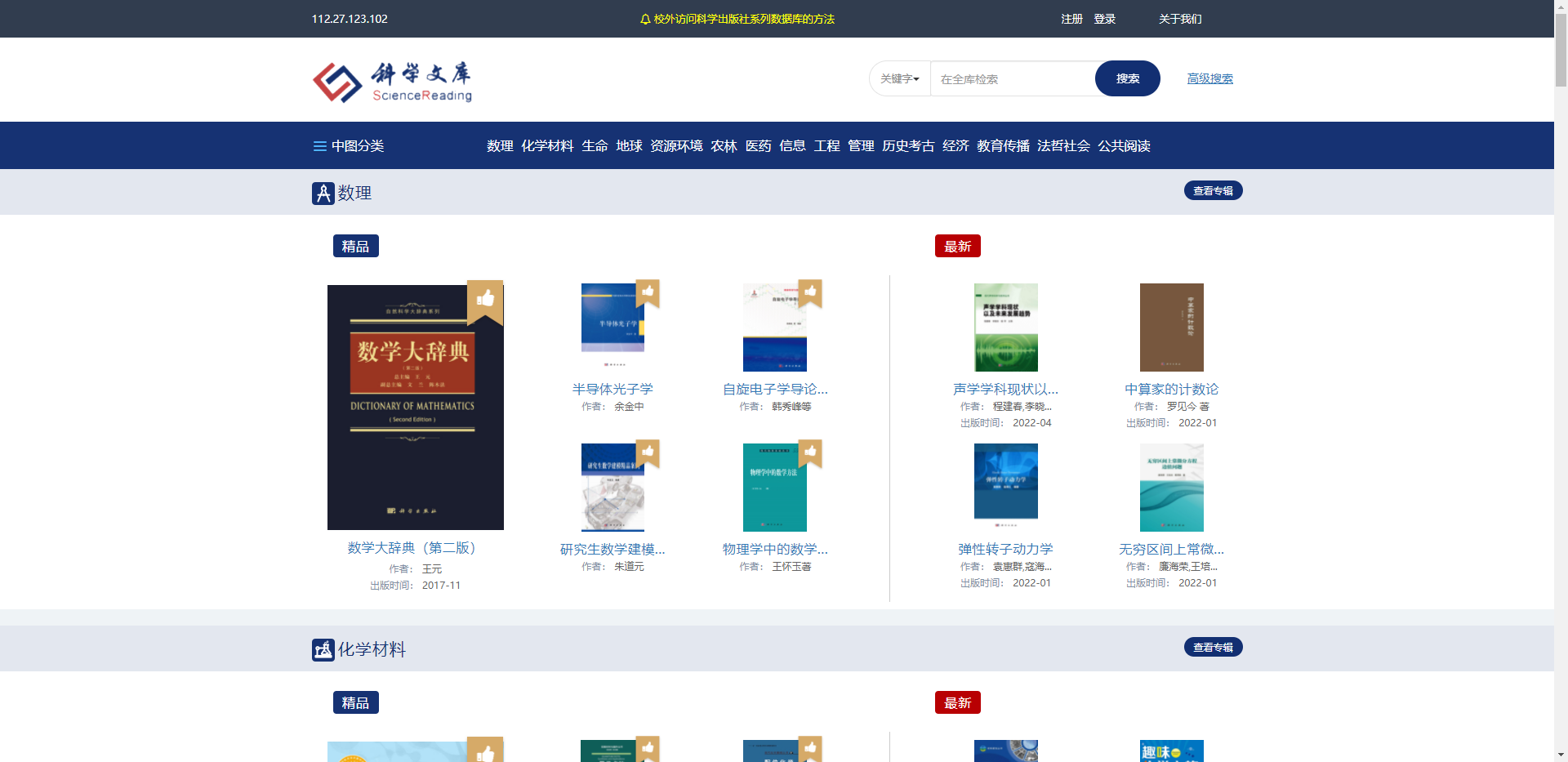1568x762 pixels.
Task: Open the 高级搜索 advanced search link
Action: [1210, 78]
